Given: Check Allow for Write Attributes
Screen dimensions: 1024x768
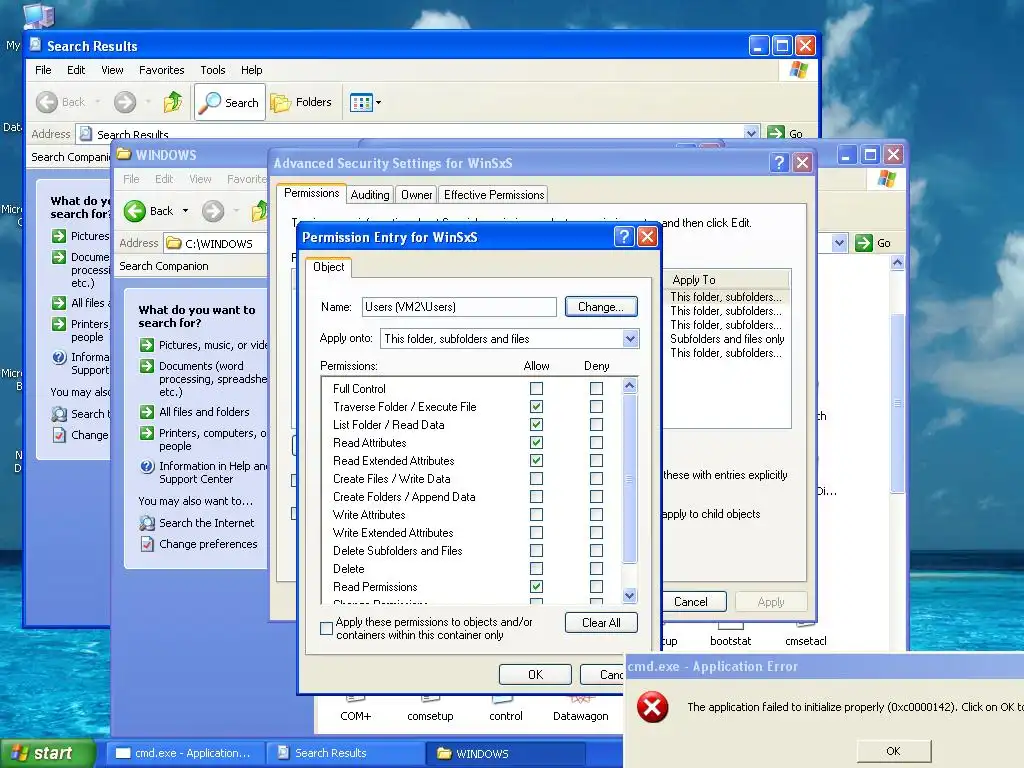Looking at the screenshot, I should (x=536, y=515).
